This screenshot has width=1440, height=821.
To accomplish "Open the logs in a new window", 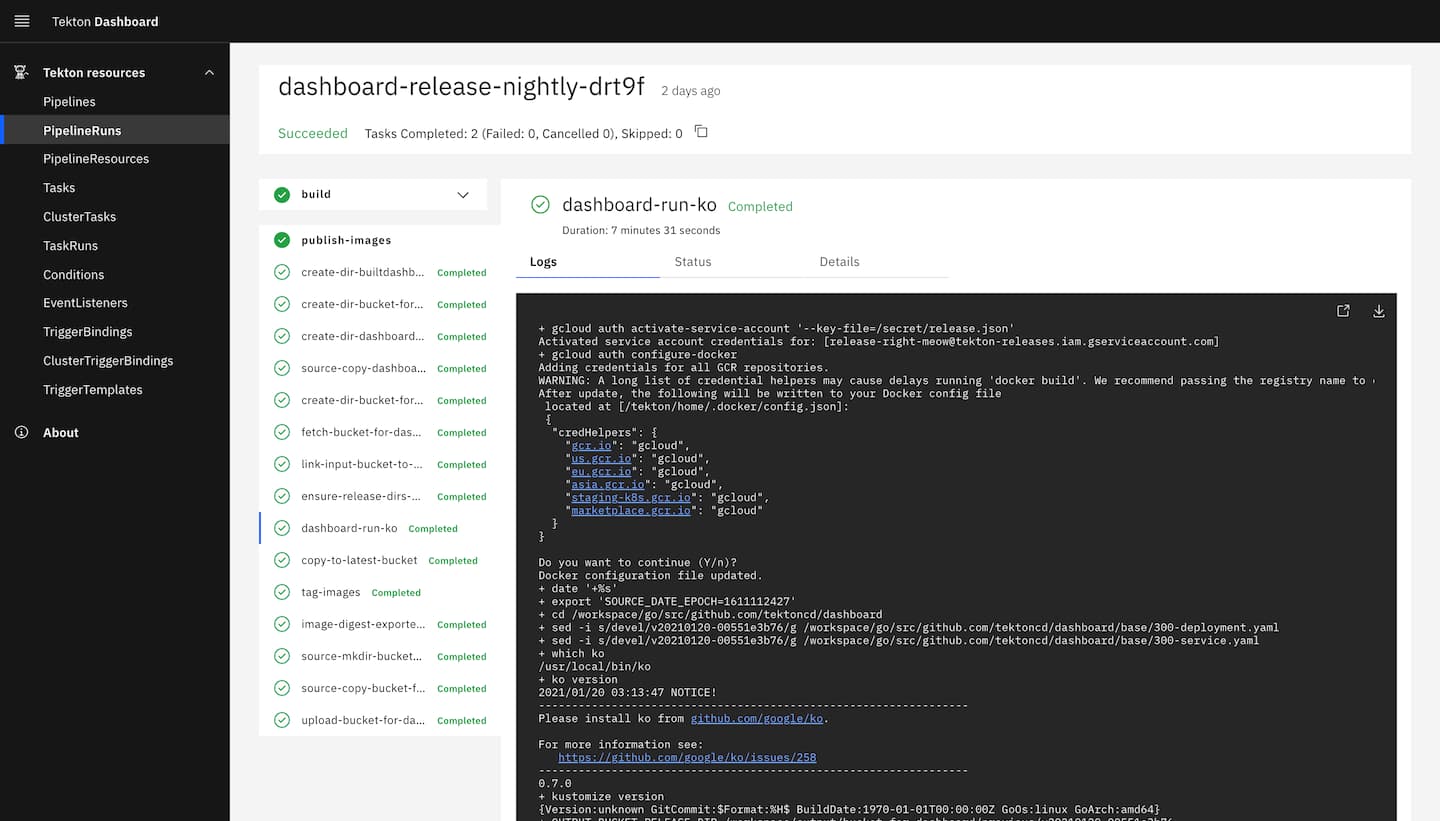I will [1343, 310].
